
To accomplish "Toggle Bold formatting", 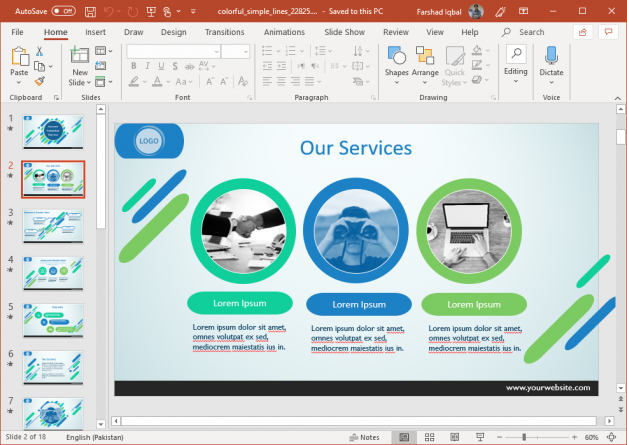I will 134,66.
